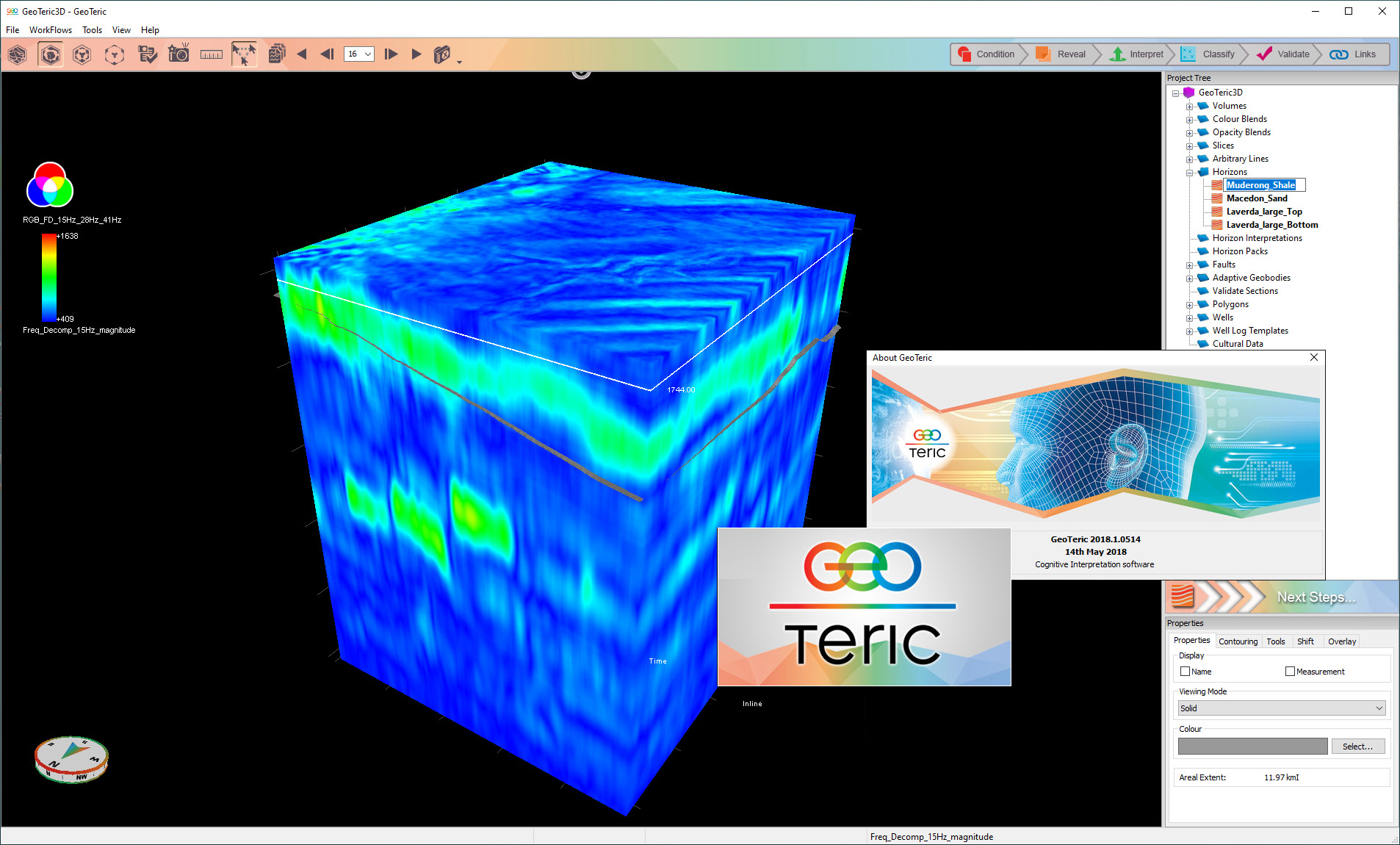The image size is (1400, 845).
Task: Expand the Volumes tree node
Action: pyautogui.click(x=1189, y=107)
